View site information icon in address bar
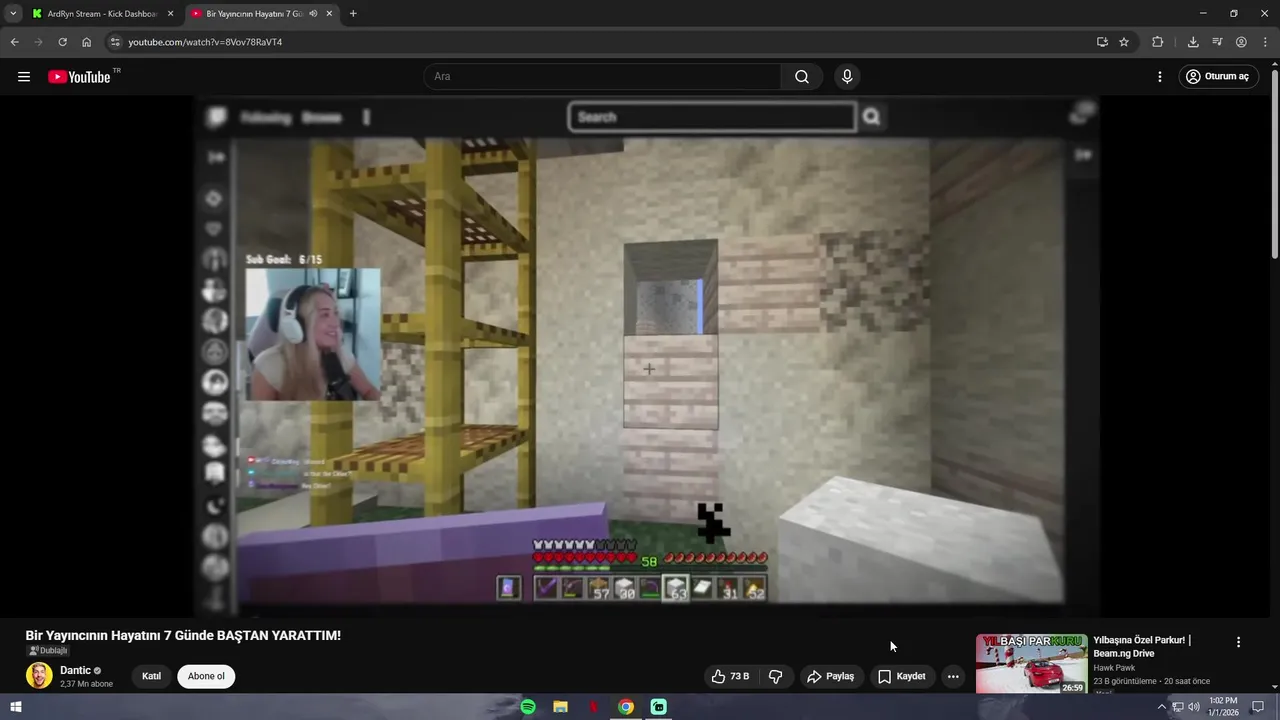 115,42
